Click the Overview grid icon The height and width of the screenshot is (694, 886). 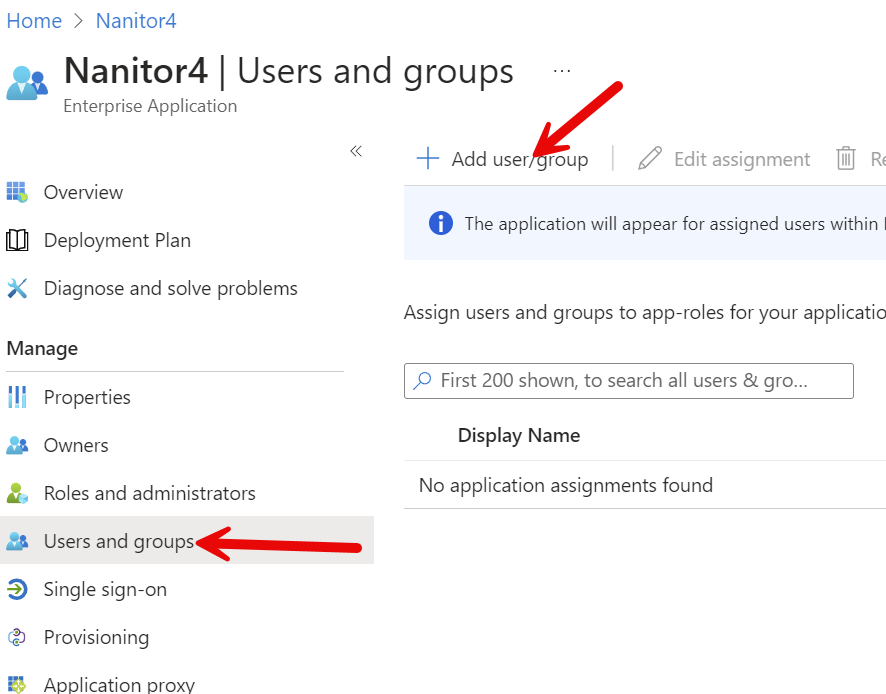(18, 192)
